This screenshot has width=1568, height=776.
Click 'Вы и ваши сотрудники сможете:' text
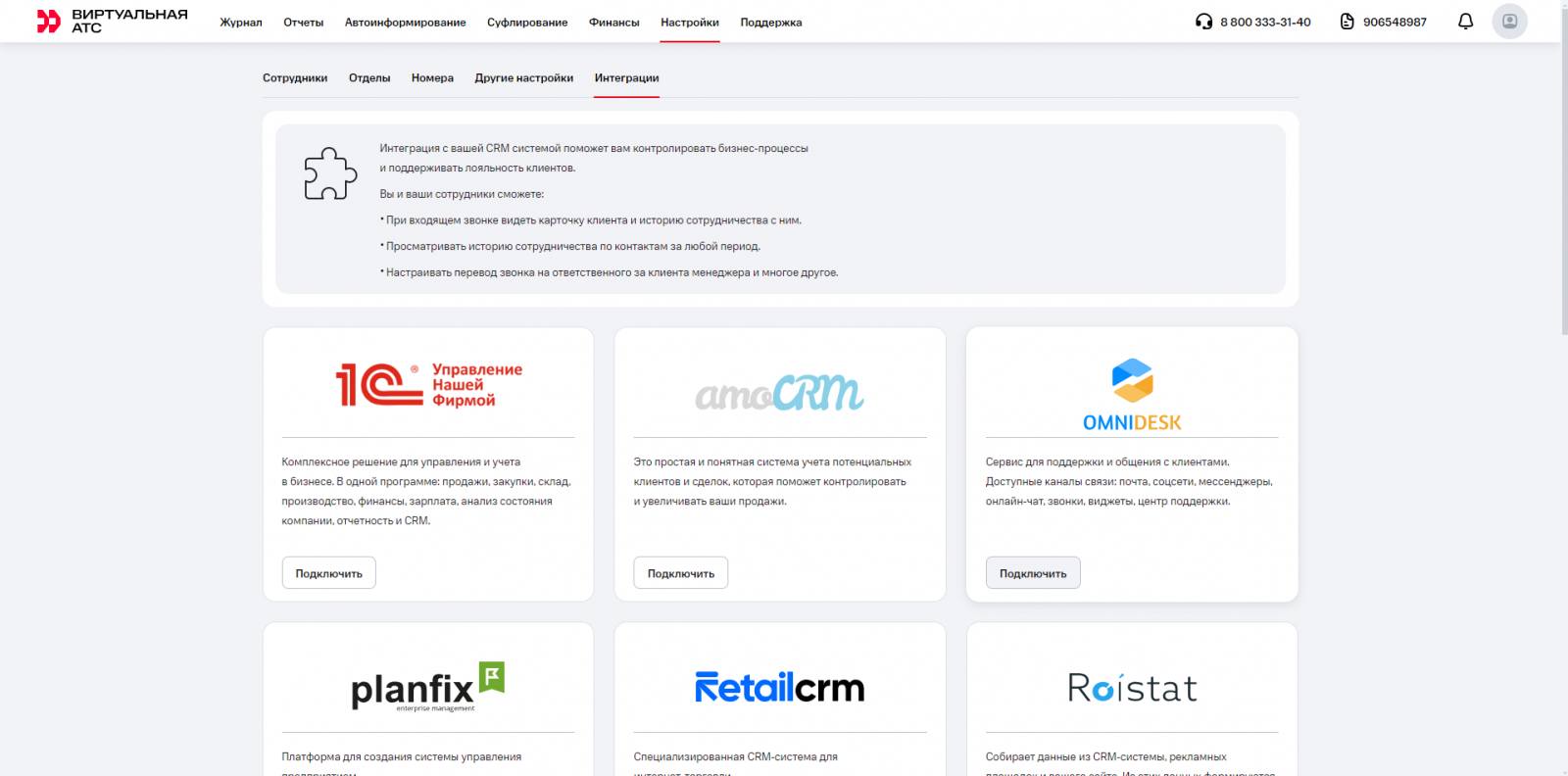pos(462,194)
